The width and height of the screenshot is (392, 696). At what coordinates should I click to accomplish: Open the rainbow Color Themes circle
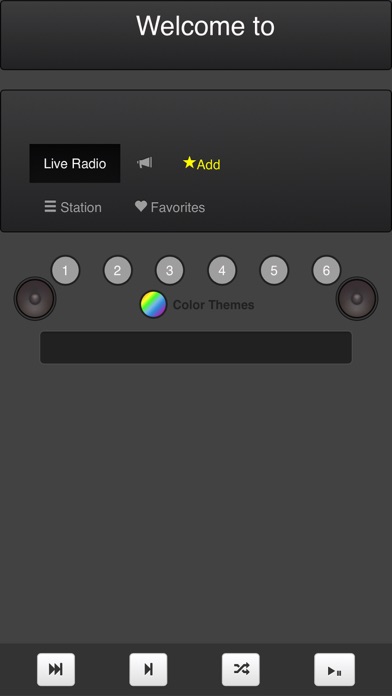154,304
